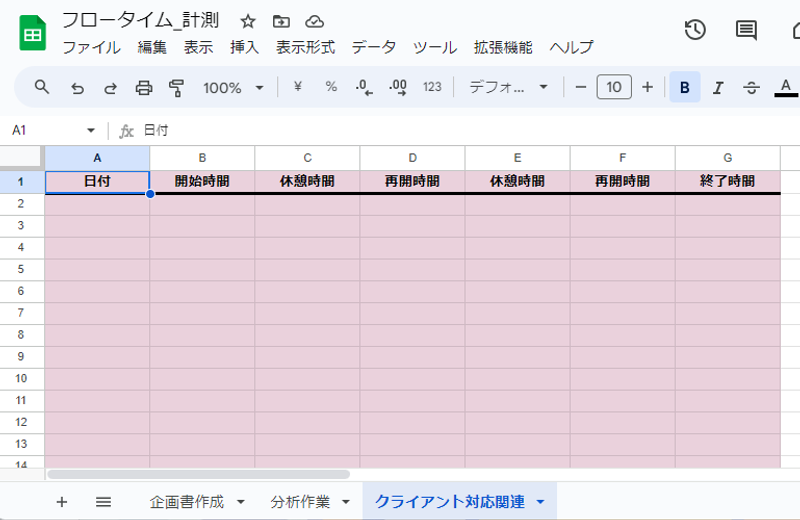The height and width of the screenshot is (520, 800).
Task: Select column A header
Action: (x=97, y=158)
